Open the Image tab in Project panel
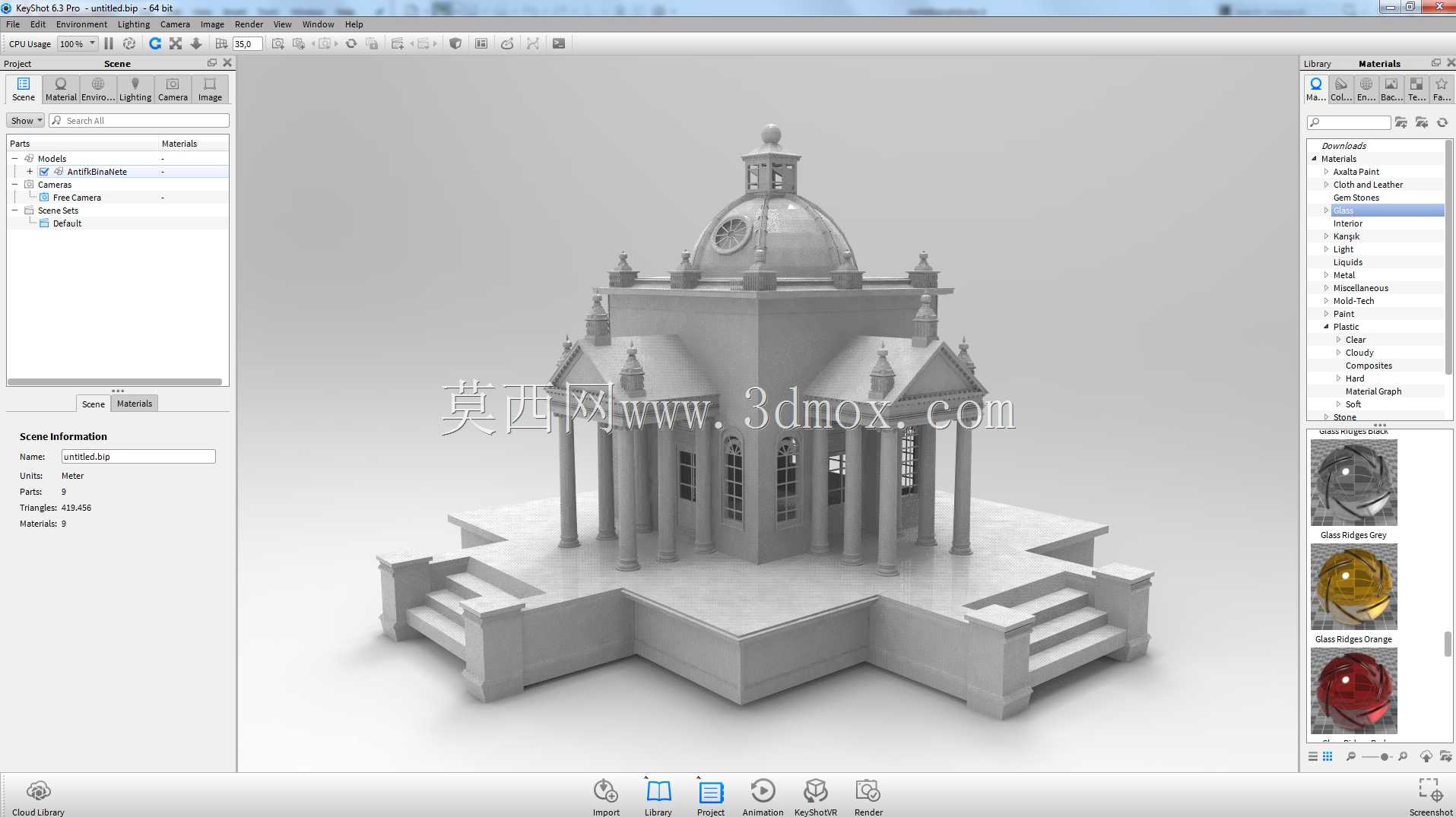The height and width of the screenshot is (817, 1456). coord(210,89)
